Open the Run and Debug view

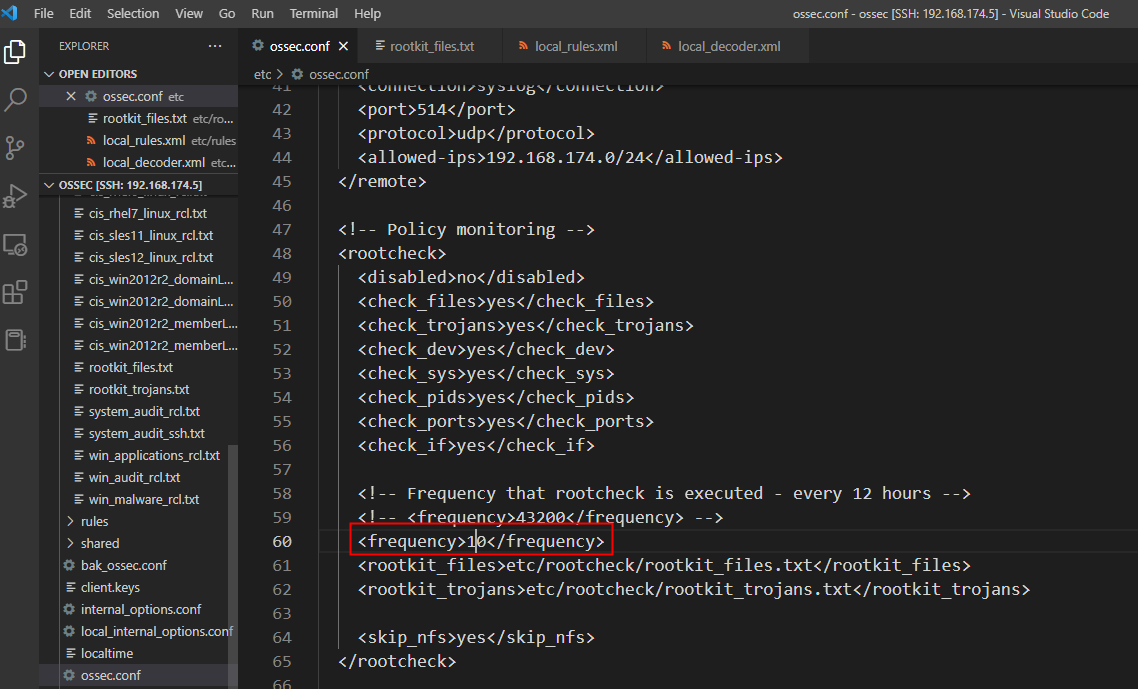coord(15,195)
